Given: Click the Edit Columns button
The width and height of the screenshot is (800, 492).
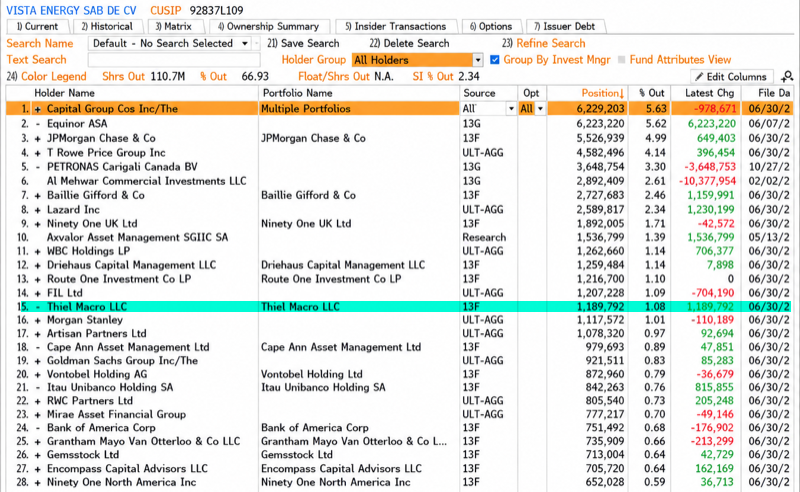Looking at the screenshot, I should coord(732,77).
